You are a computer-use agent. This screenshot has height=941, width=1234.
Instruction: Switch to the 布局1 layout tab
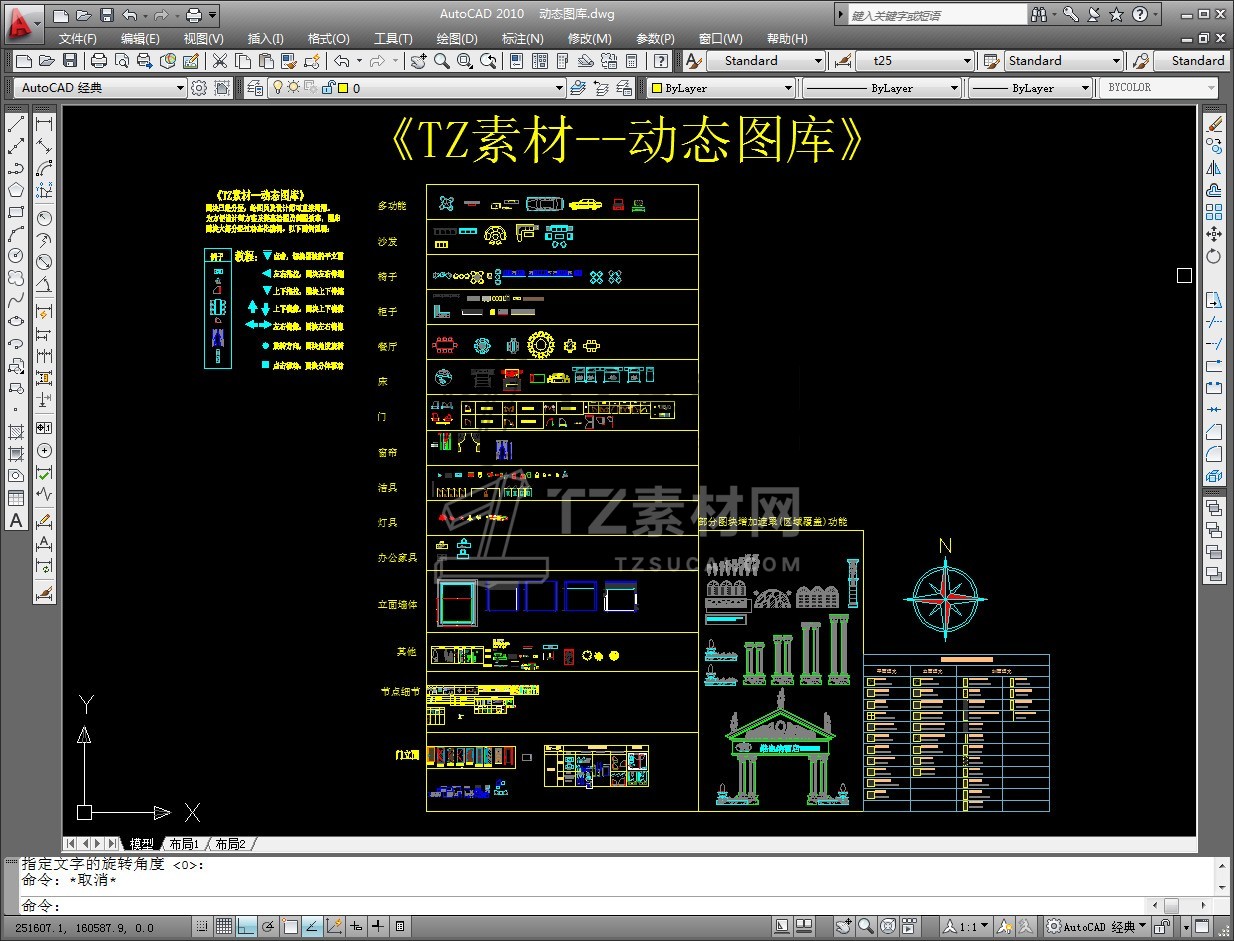pos(184,844)
